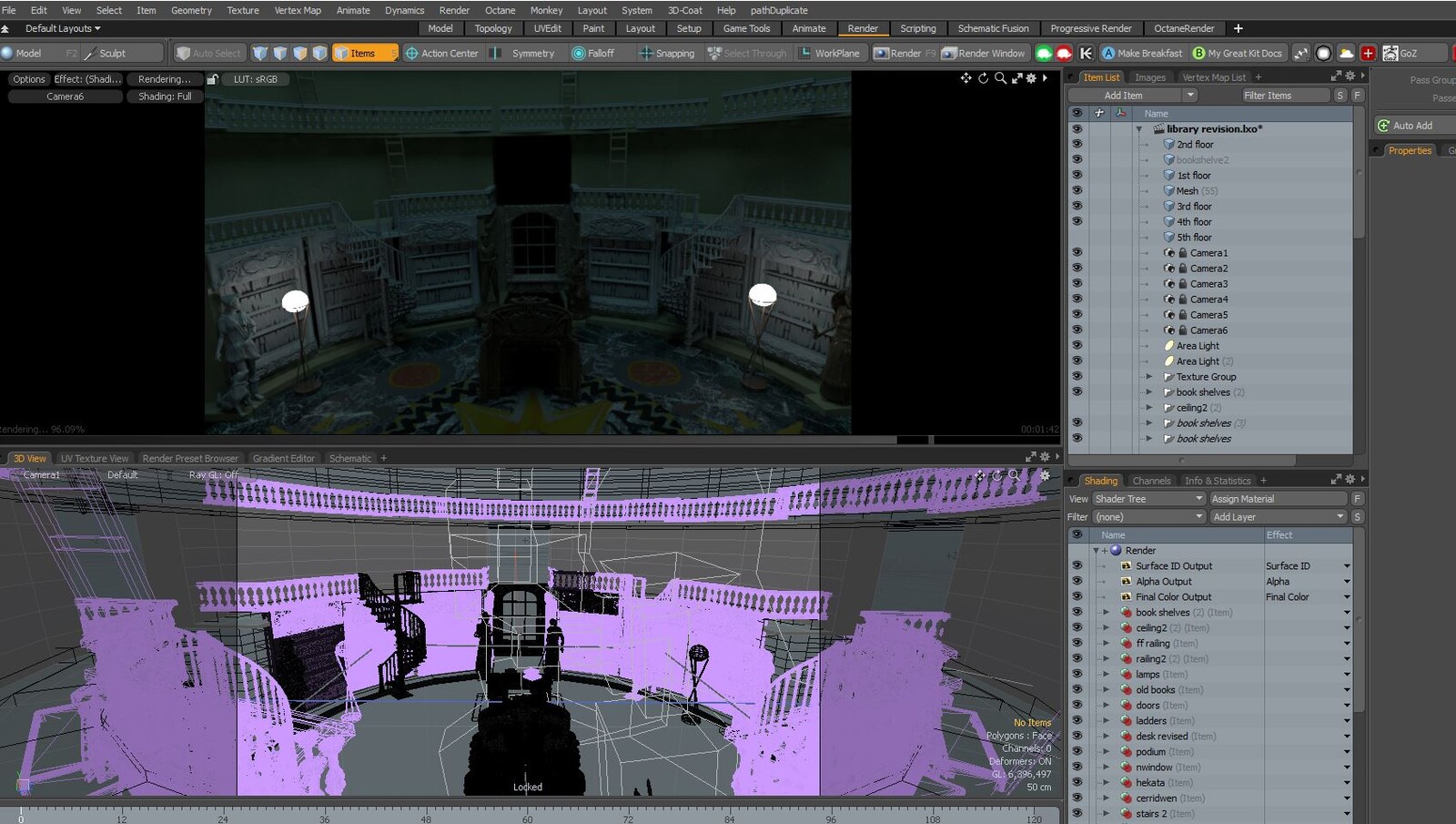
Task: Maximize the Item List panel
Action: (1336, 76)
